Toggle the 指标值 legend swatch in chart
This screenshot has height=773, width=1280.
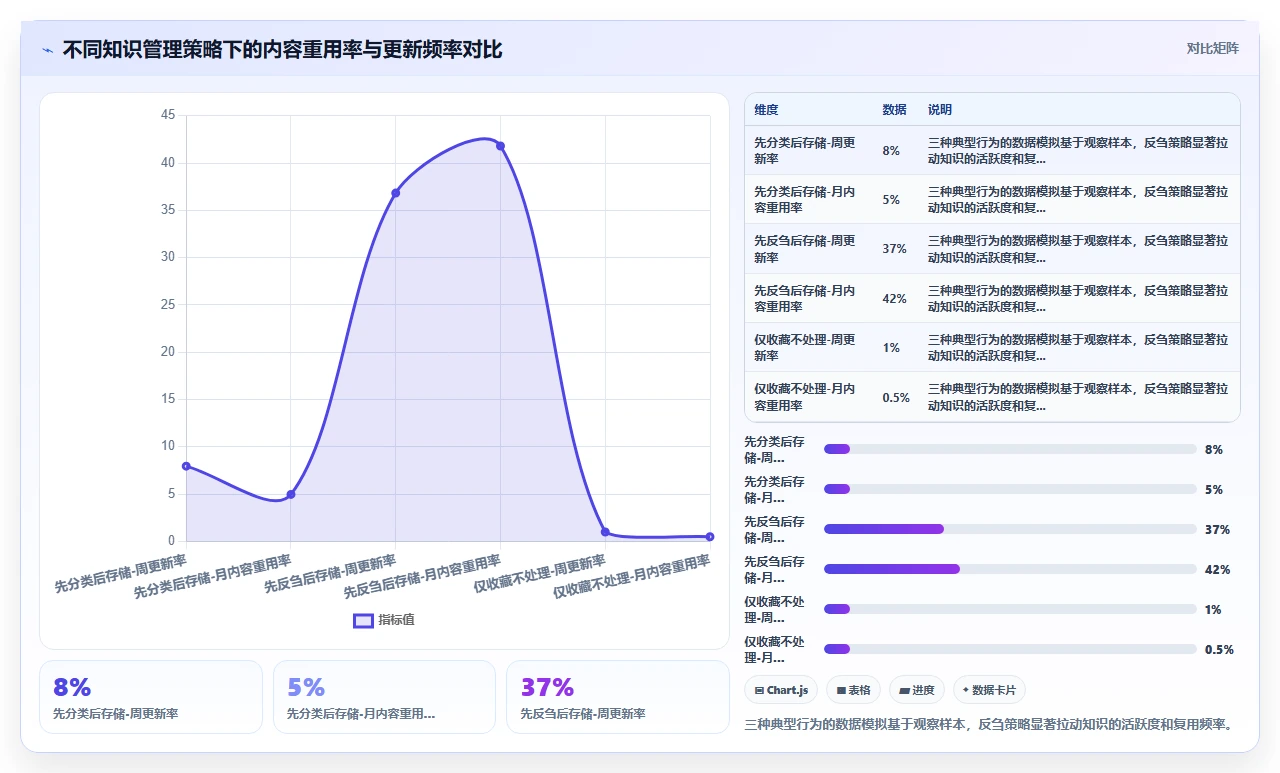pos(364,620)
